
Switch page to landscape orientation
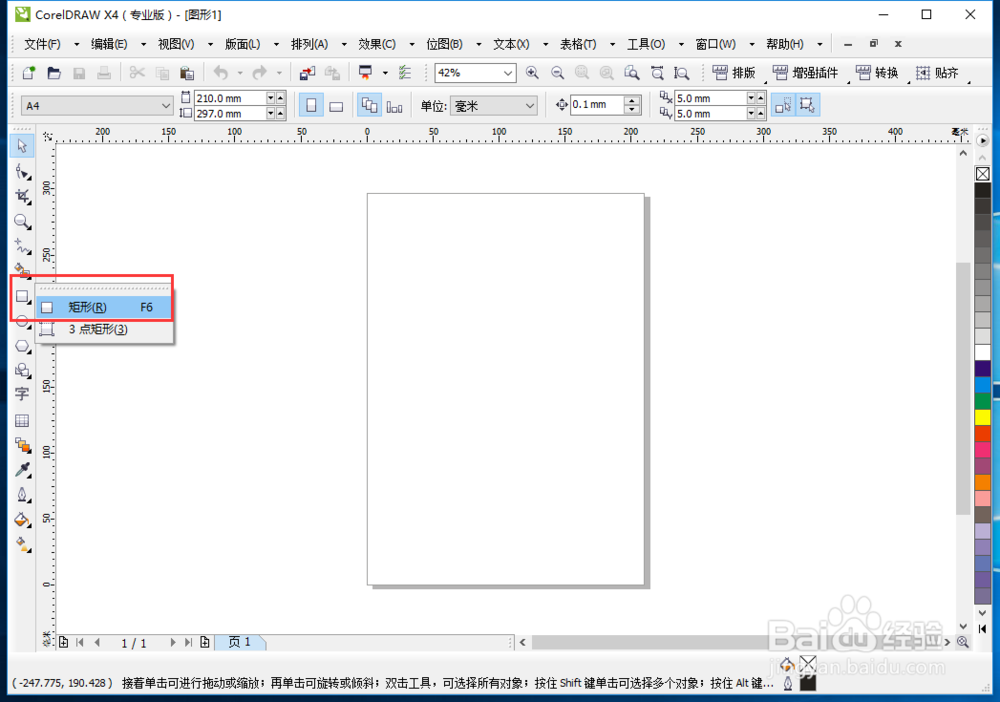(338, 104)
